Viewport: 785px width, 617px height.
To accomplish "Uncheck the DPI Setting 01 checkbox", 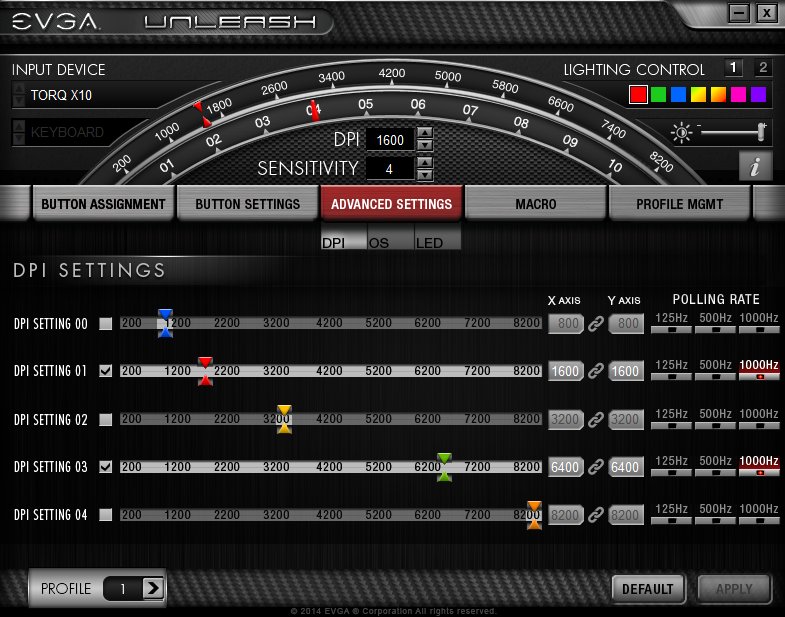I will (106, 371).
